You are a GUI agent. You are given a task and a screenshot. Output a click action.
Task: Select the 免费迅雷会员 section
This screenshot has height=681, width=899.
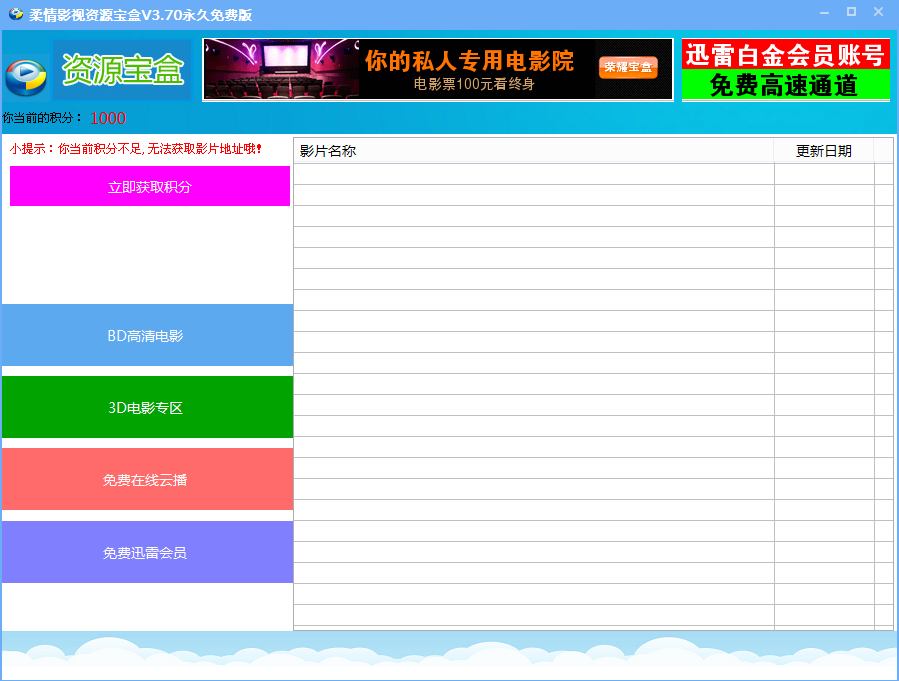(x=146, y=551)
